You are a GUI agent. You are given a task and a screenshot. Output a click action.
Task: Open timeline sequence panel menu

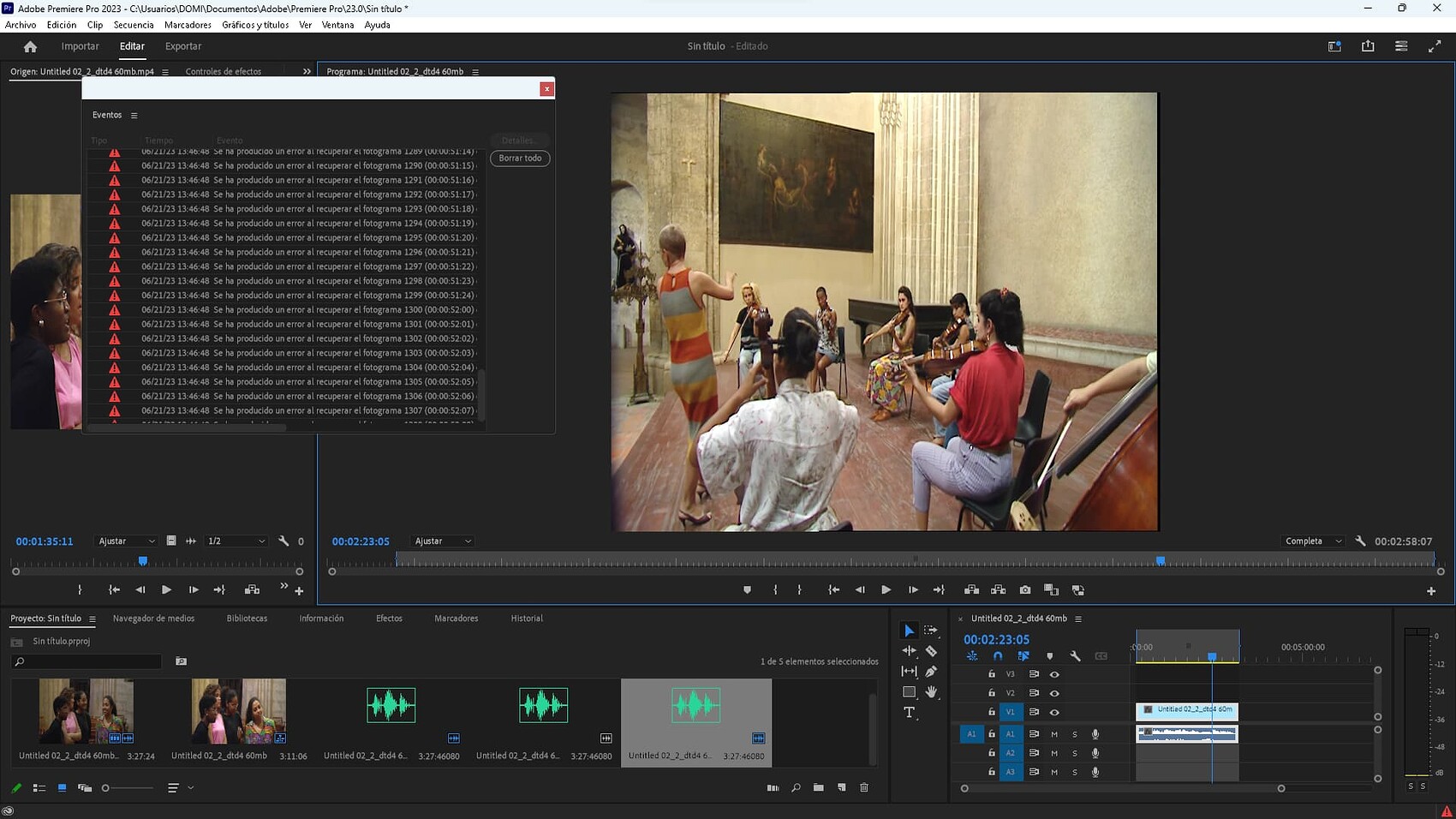click(x=1078, y=619)
